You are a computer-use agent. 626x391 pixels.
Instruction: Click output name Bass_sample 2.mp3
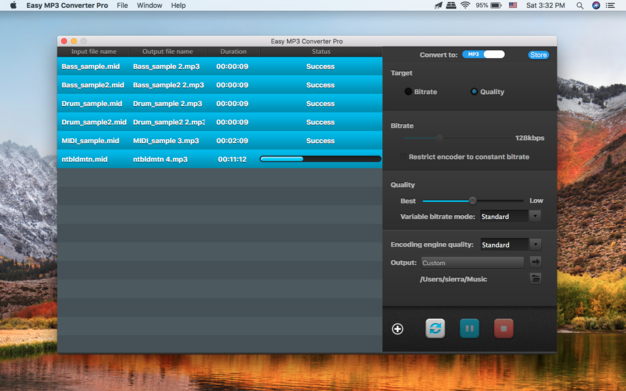166,66
